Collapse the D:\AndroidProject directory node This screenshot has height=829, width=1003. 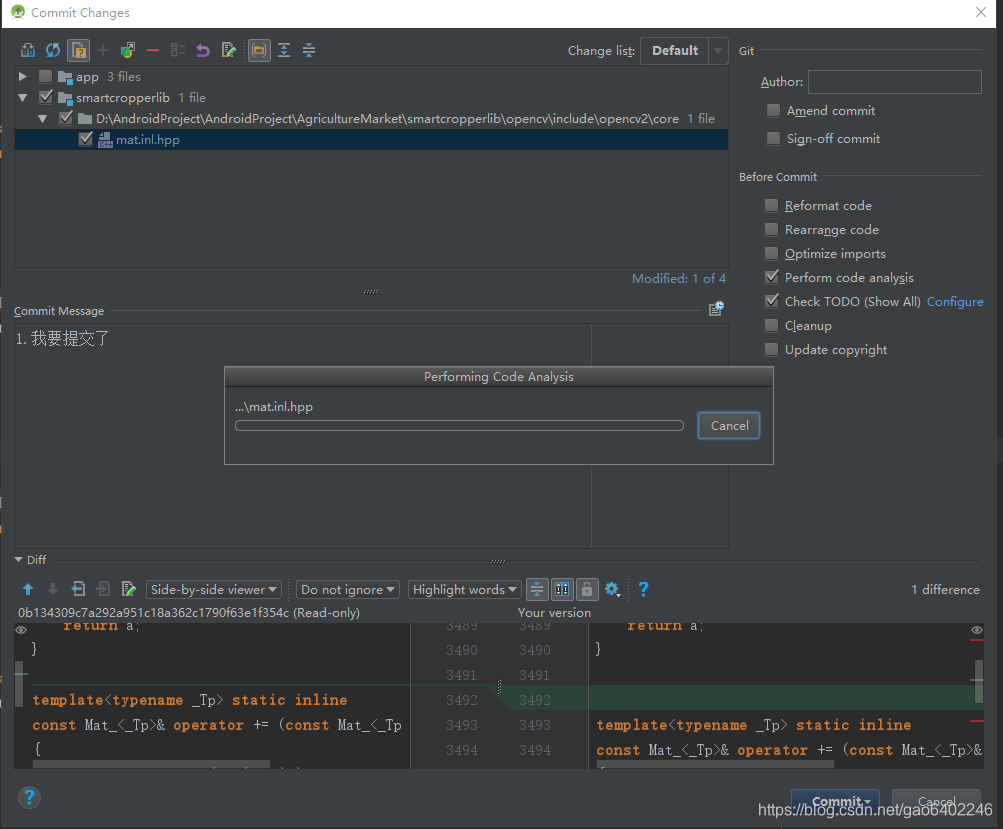(42, 118)
